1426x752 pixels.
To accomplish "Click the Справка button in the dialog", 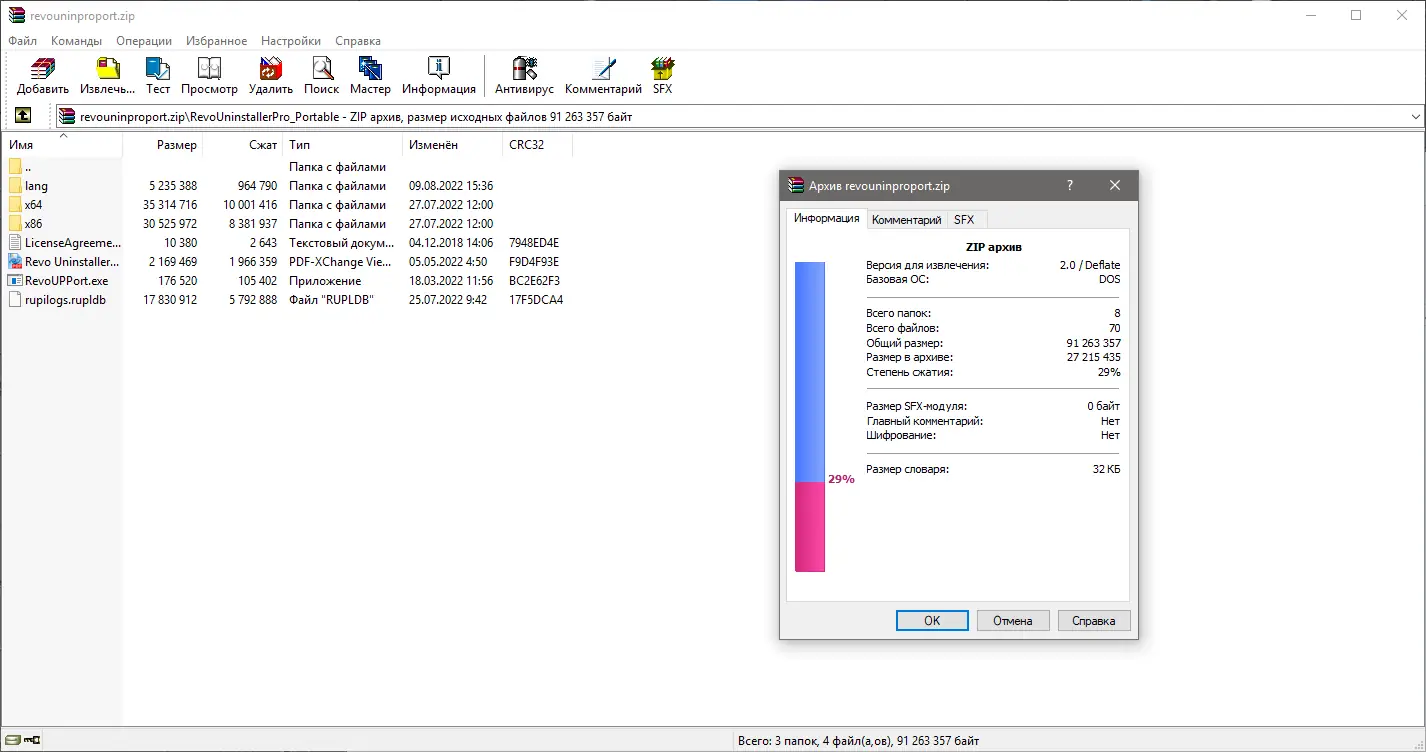I will click(1093, 620).
